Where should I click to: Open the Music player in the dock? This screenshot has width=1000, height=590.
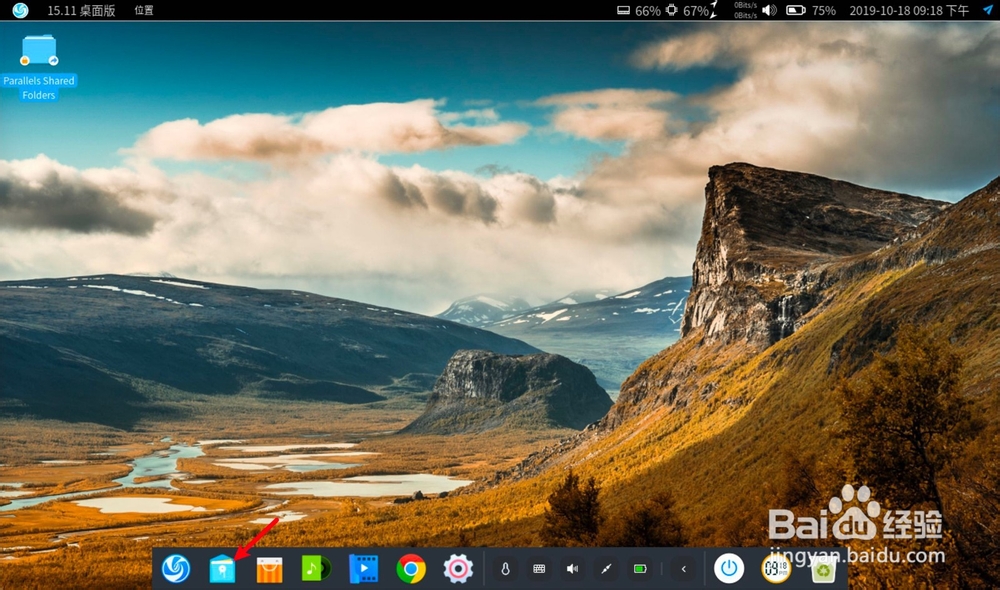tap(316, 568)
